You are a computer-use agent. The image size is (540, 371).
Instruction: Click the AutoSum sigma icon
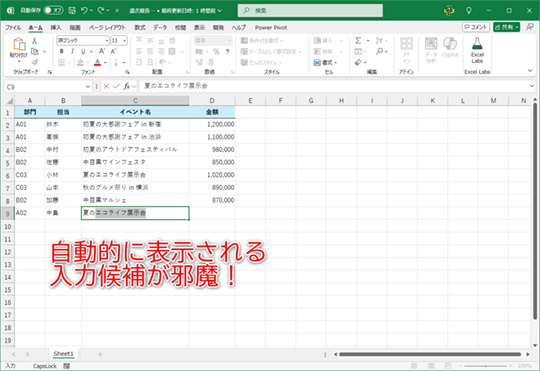click(x=358, y=41)
